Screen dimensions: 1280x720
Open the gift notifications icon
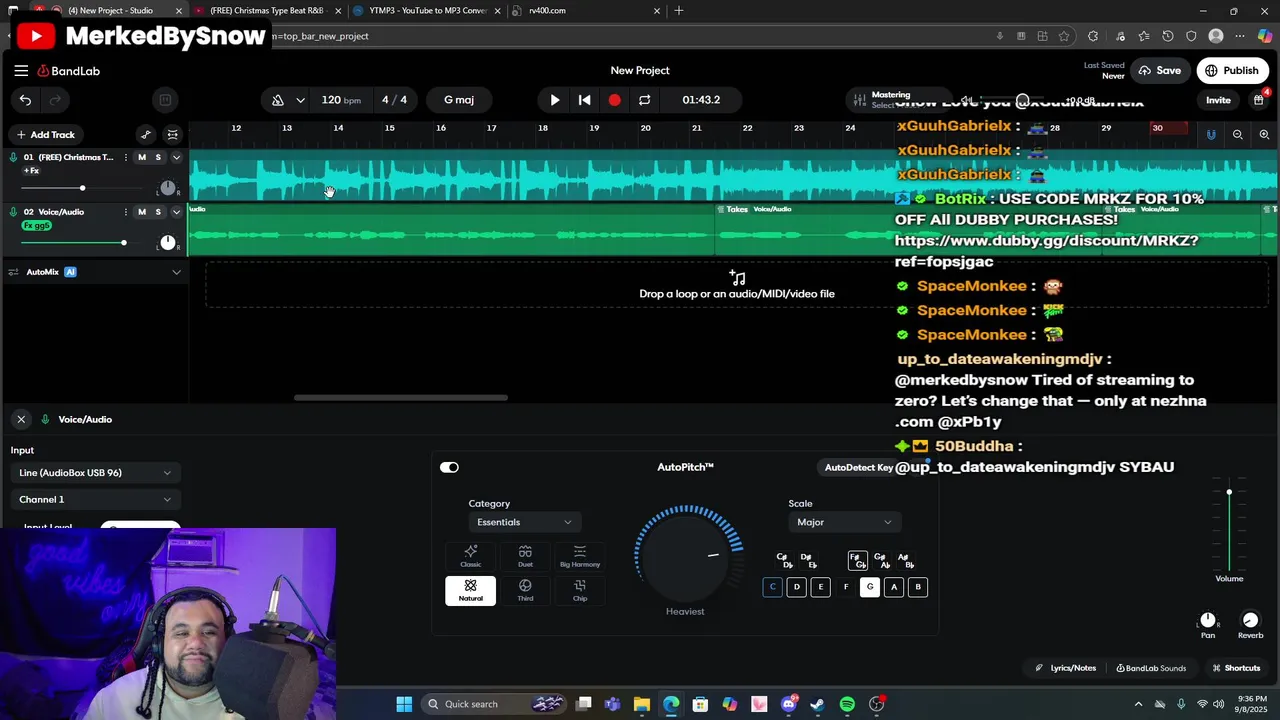pos(1258,100)
